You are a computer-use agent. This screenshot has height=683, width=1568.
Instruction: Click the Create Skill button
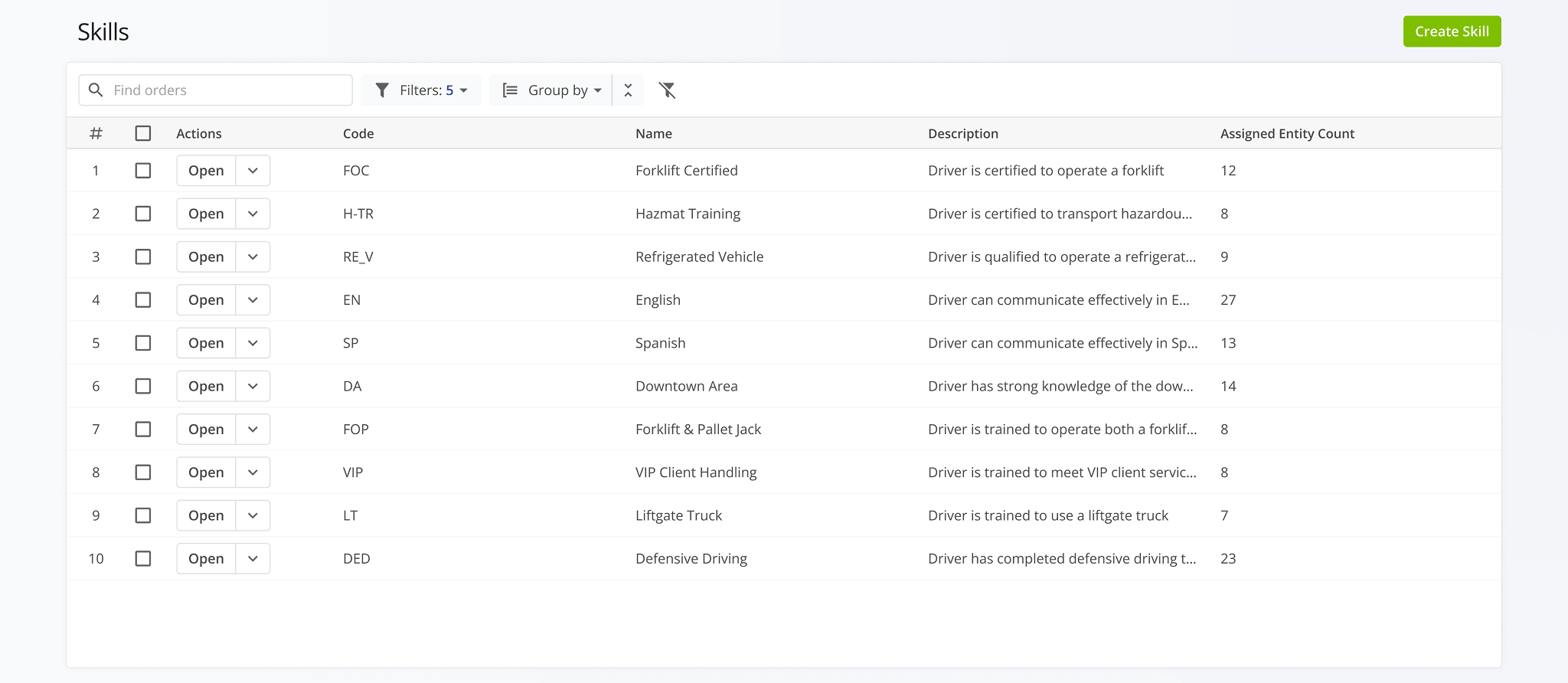click(x=1451, y=31)
